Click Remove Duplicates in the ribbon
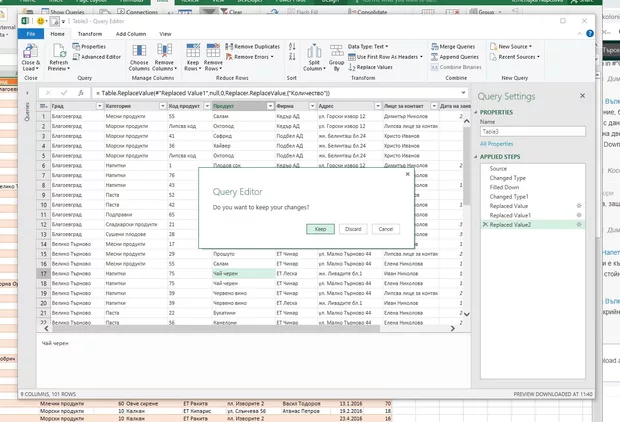620x422 pixels. point(255,46)
